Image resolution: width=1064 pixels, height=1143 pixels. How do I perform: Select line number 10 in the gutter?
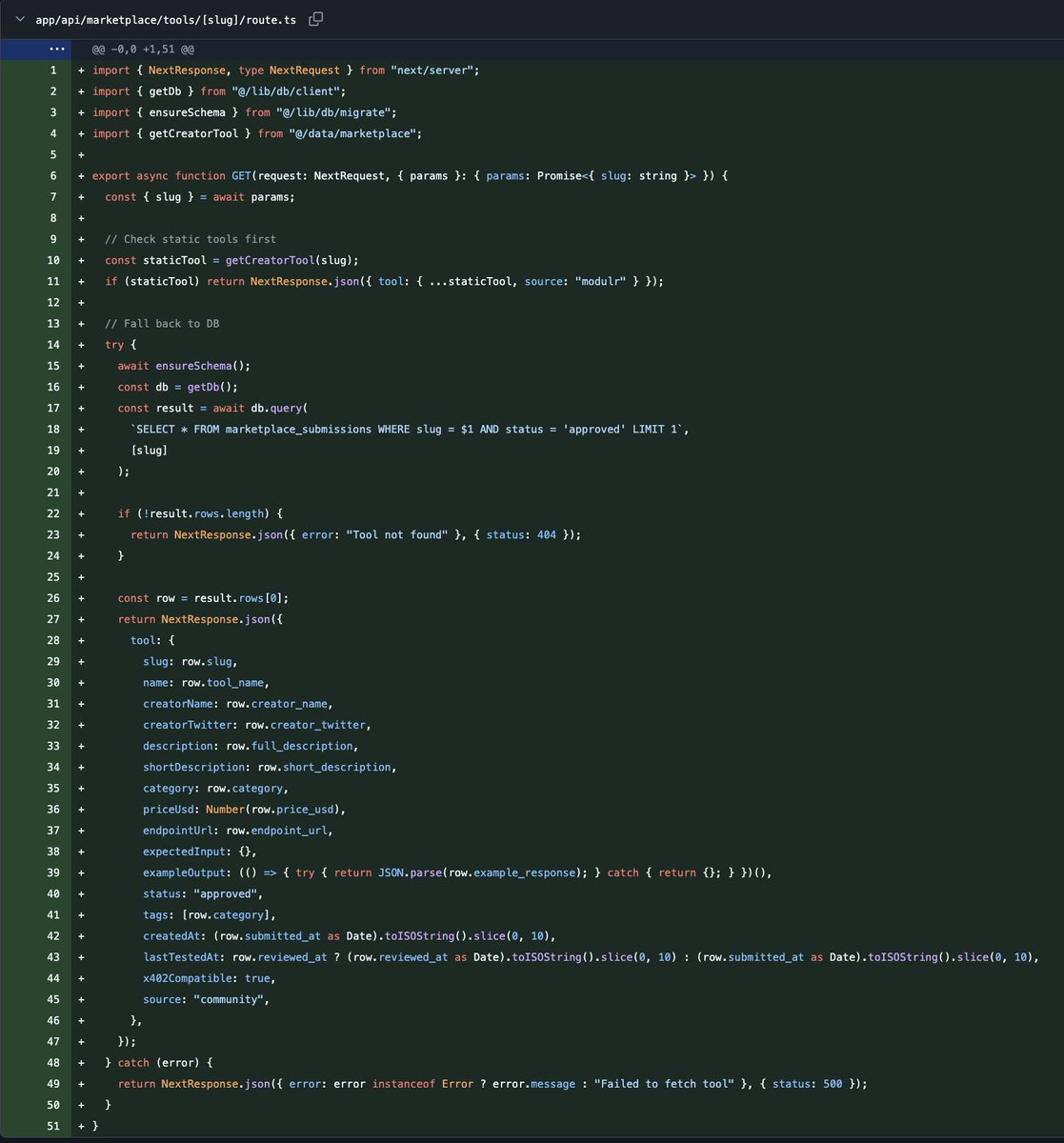click(x=53, y=260)
